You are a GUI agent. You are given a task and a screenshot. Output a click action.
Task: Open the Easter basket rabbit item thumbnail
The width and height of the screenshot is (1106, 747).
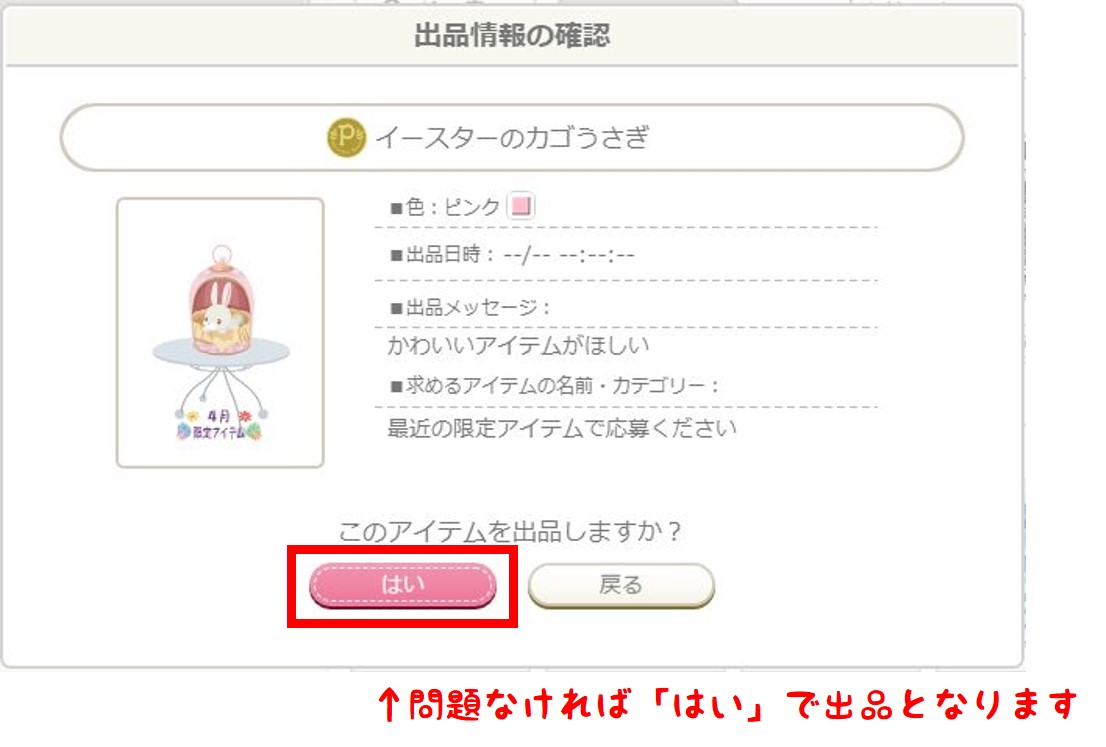pyautogui.click(x=220, y=332)
